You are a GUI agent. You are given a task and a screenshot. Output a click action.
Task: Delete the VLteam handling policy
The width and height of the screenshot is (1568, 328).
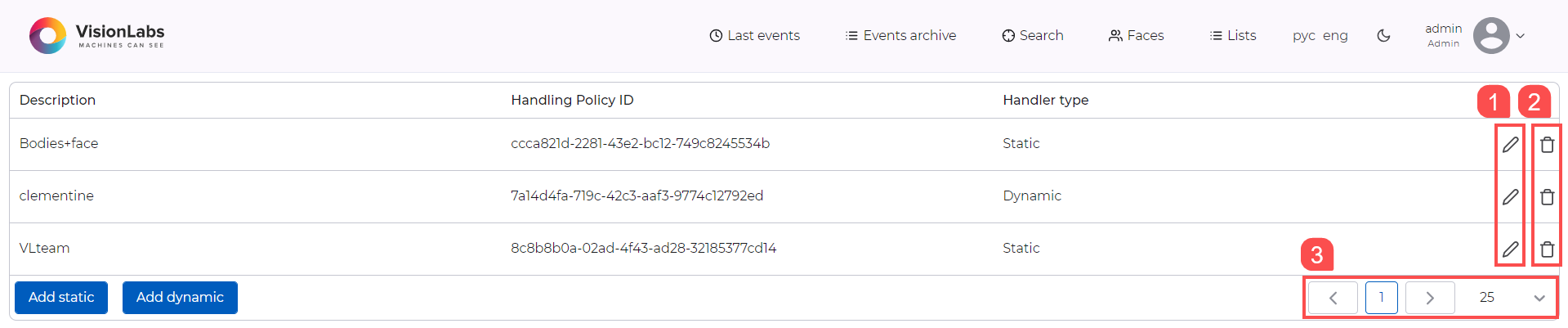[x=1547, y=249]
